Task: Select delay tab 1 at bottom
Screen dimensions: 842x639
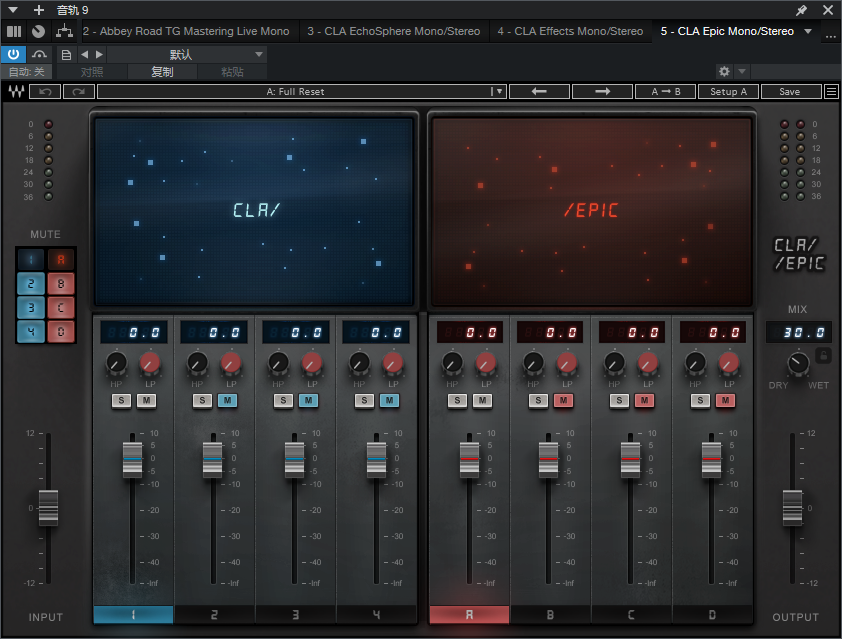Action: (x=133, y=614)
